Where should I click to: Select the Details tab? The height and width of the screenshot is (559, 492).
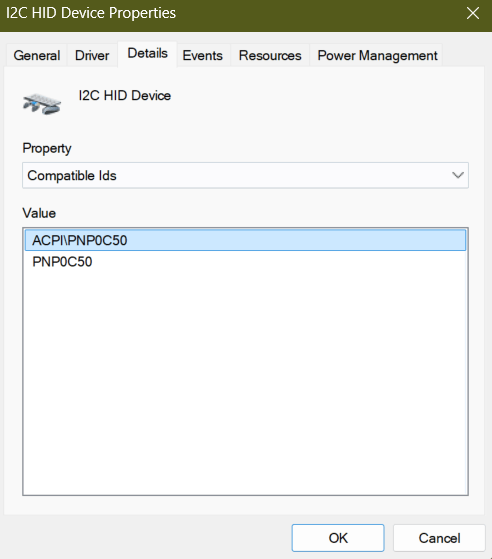point(148,53)
